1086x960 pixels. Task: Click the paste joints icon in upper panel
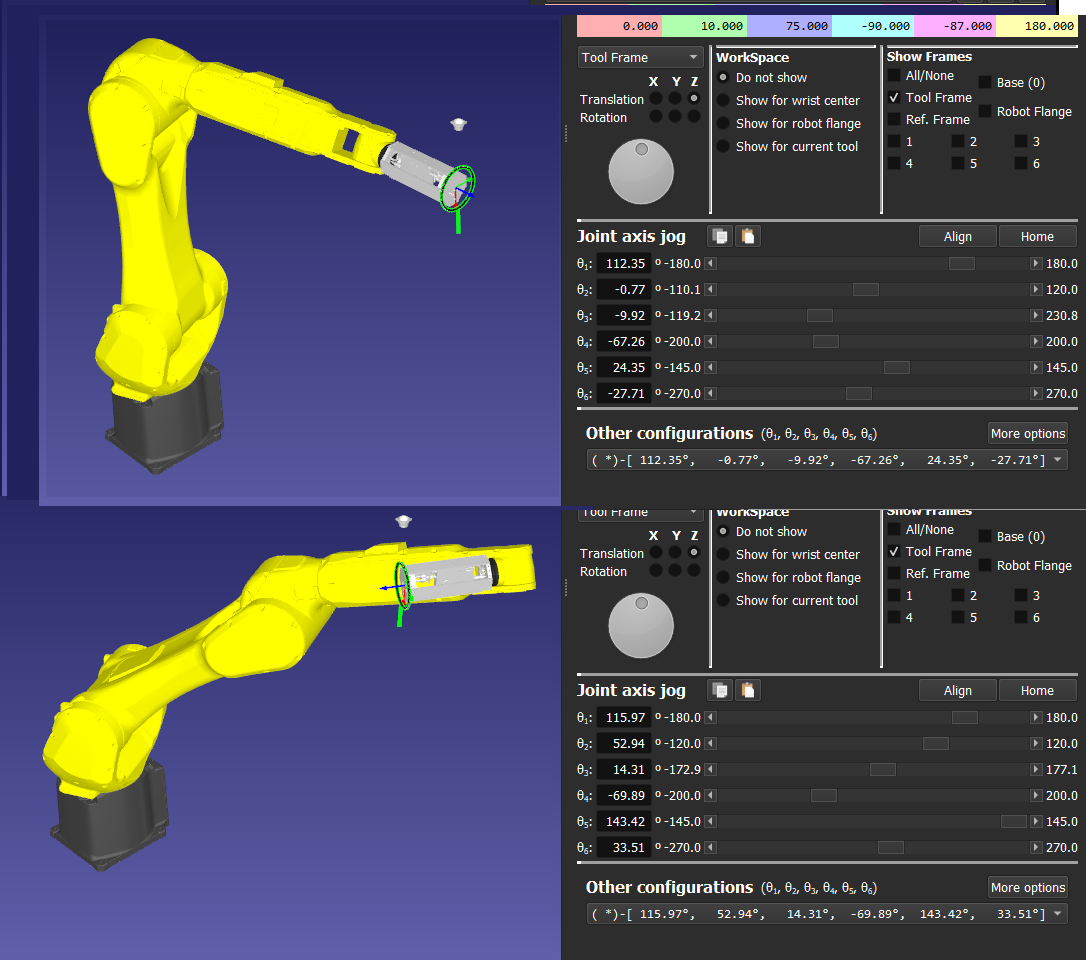(x=748, y=237)
